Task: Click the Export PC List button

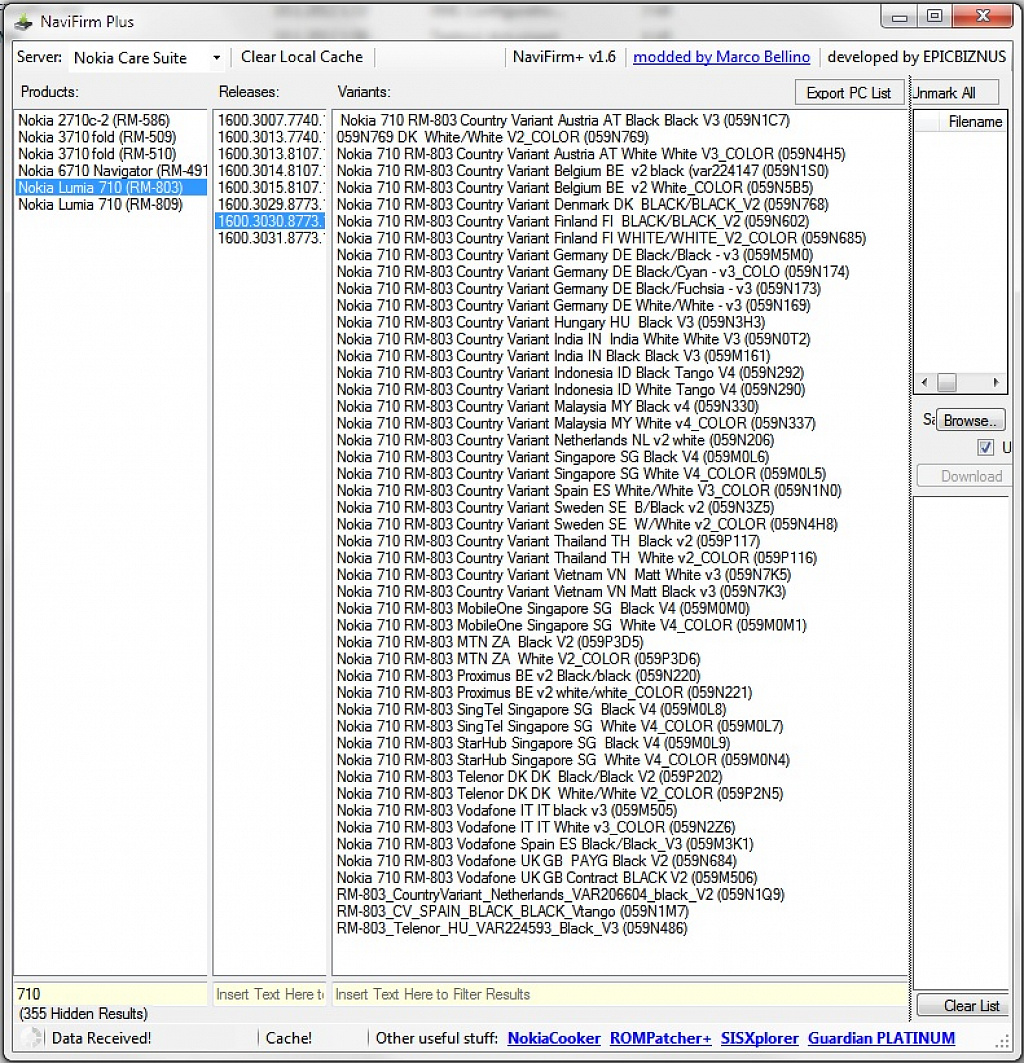Action: (848, 93)
